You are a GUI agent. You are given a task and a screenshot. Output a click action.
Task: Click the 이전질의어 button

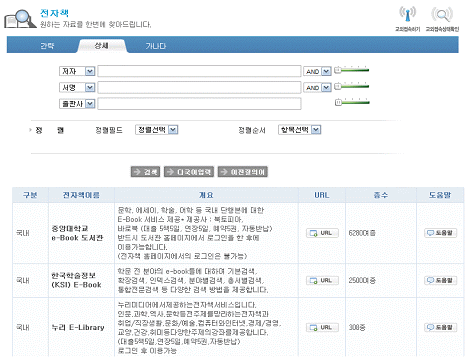[243, 172]
